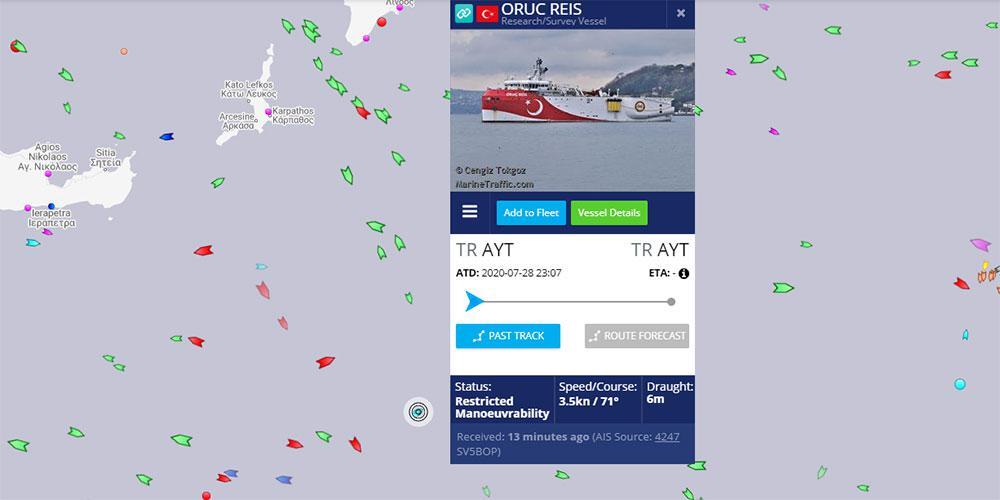
Task: Click the Karpathos port marker
Action: (268, 112)
